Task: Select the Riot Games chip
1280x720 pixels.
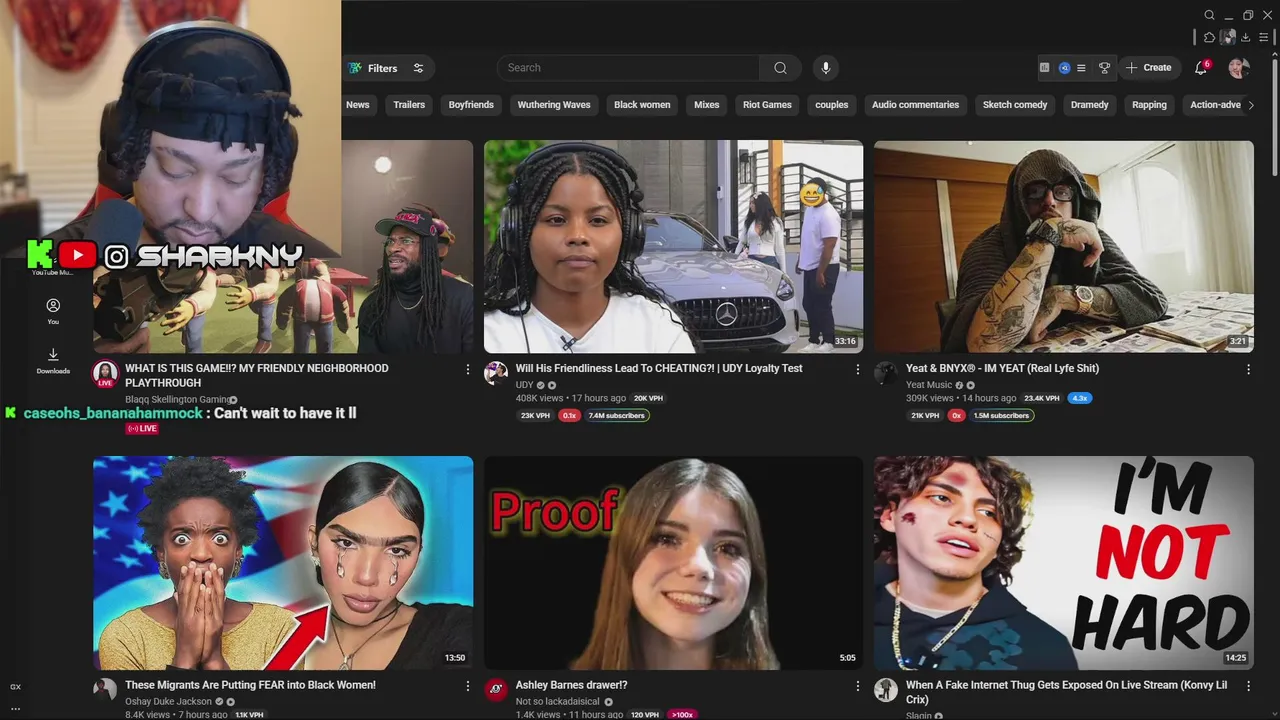Action: pyautogui.click(x=767, y=105)
